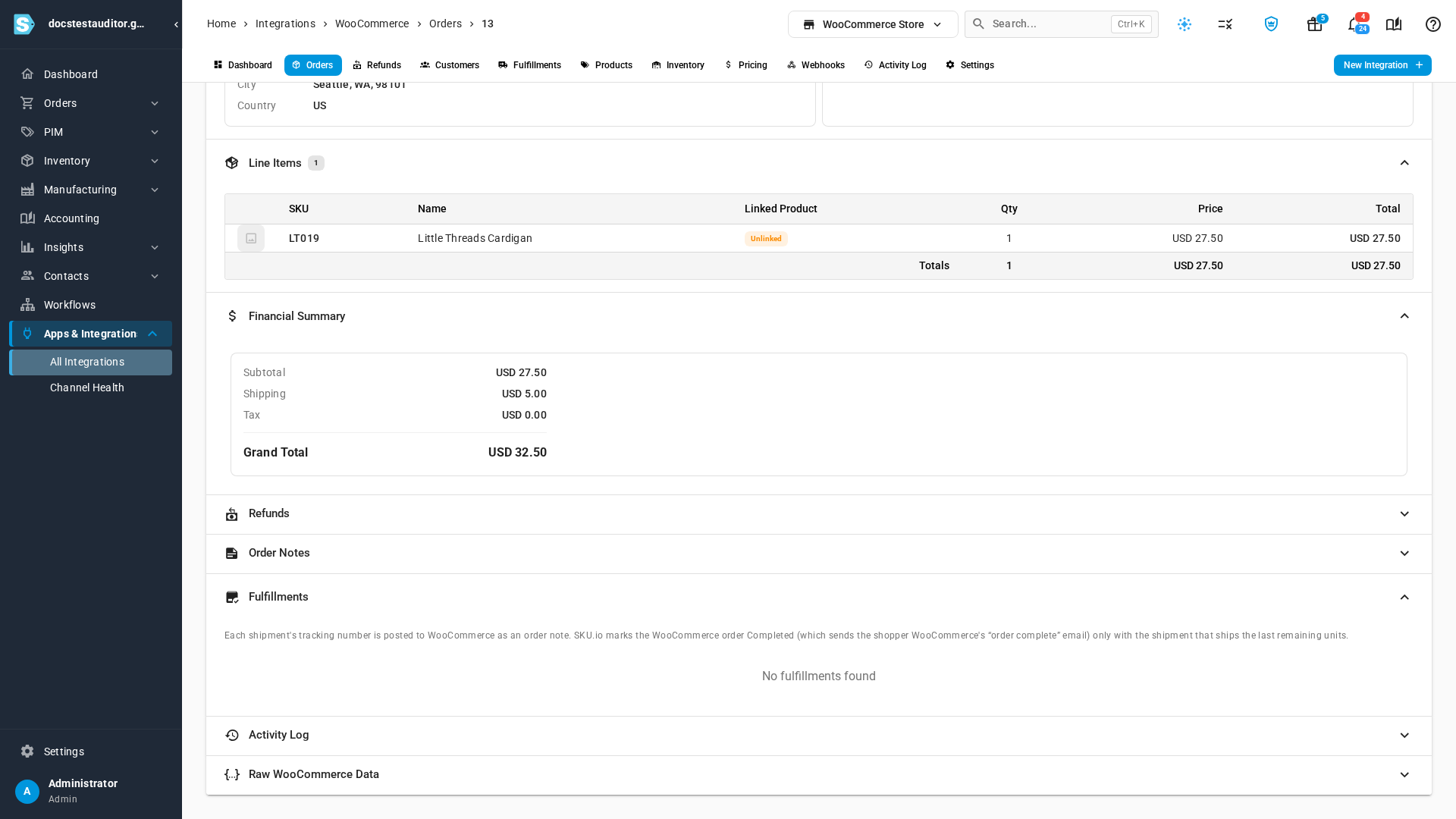The width and height of the screenshot is (1456, 819).
Task: Open the Webhooks tab
Action: point(816,65)
